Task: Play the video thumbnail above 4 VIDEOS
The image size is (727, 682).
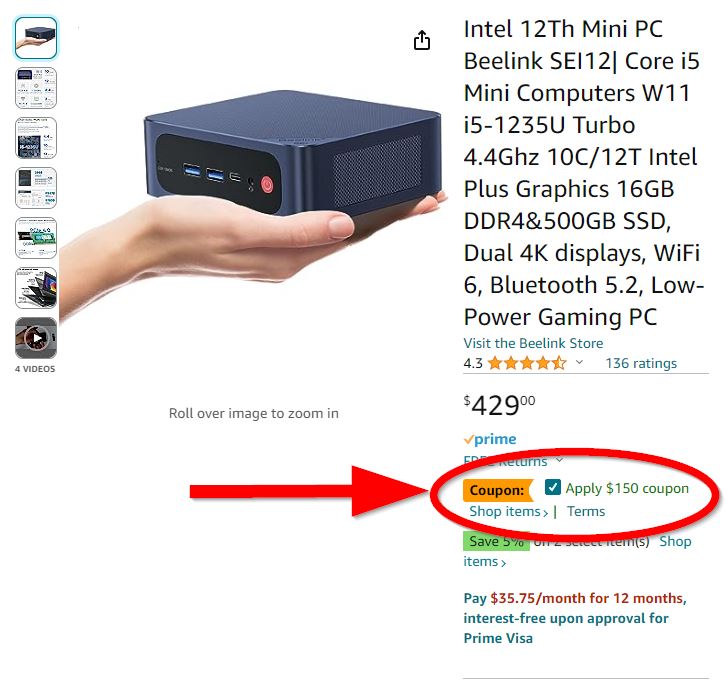Action: pyautogui.click(x=36, y=338)
